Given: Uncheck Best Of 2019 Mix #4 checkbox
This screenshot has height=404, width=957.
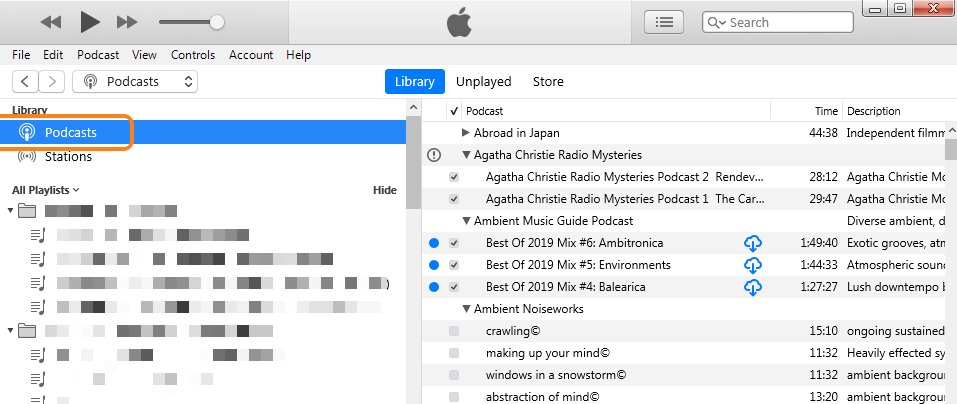Looking at the screenshot, I should point(453,287).
